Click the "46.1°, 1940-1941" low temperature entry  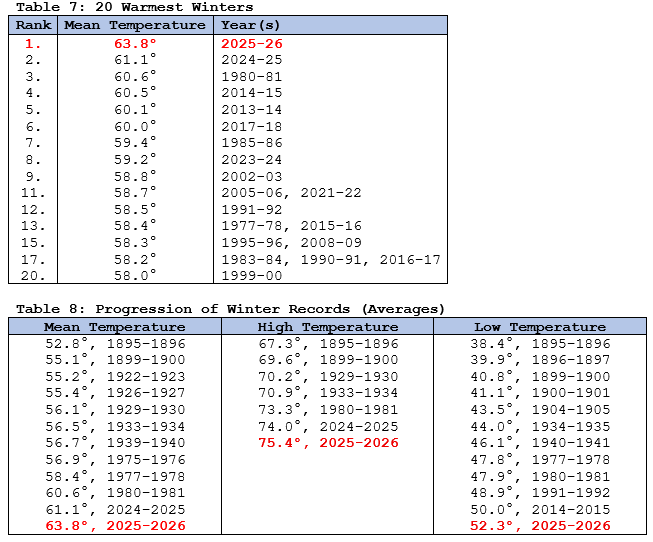pyautogui.click(x=540, y=442)
